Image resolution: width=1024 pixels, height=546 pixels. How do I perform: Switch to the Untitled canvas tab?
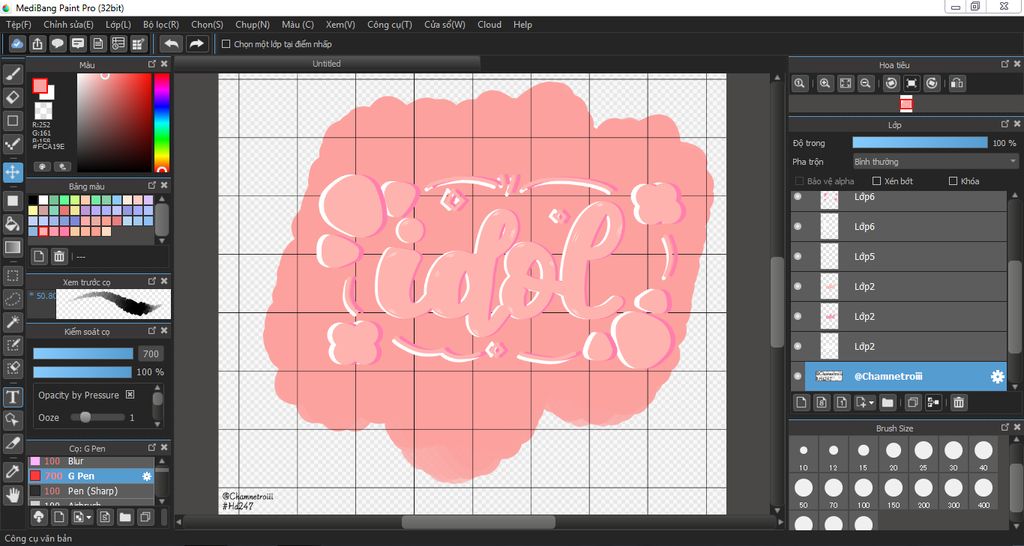[327, 63]
